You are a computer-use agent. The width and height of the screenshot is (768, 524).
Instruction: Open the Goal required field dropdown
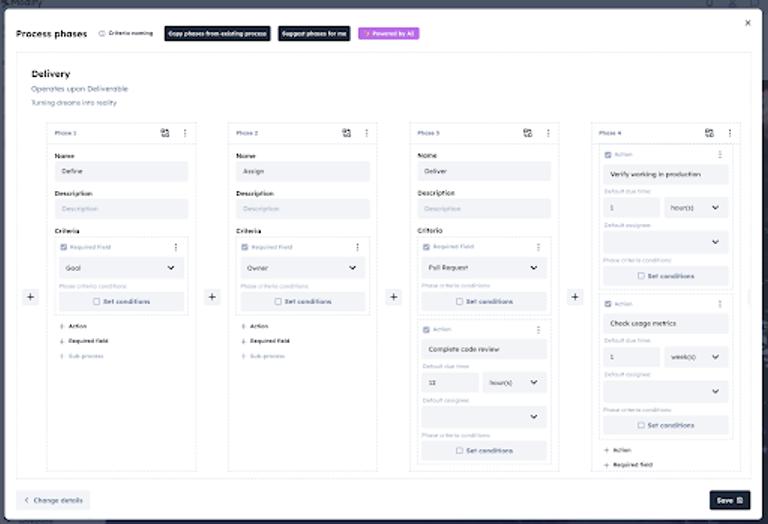tap(121, 268)
